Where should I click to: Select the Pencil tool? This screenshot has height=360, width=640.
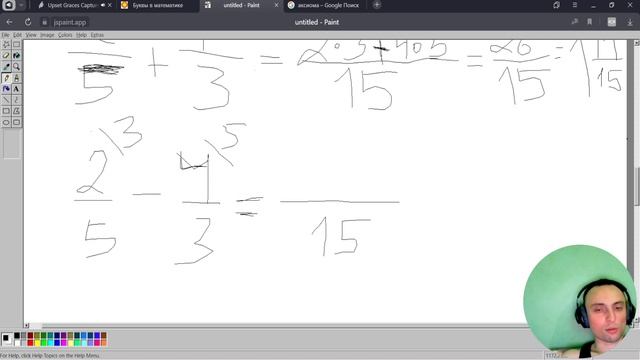coord(6,78)
